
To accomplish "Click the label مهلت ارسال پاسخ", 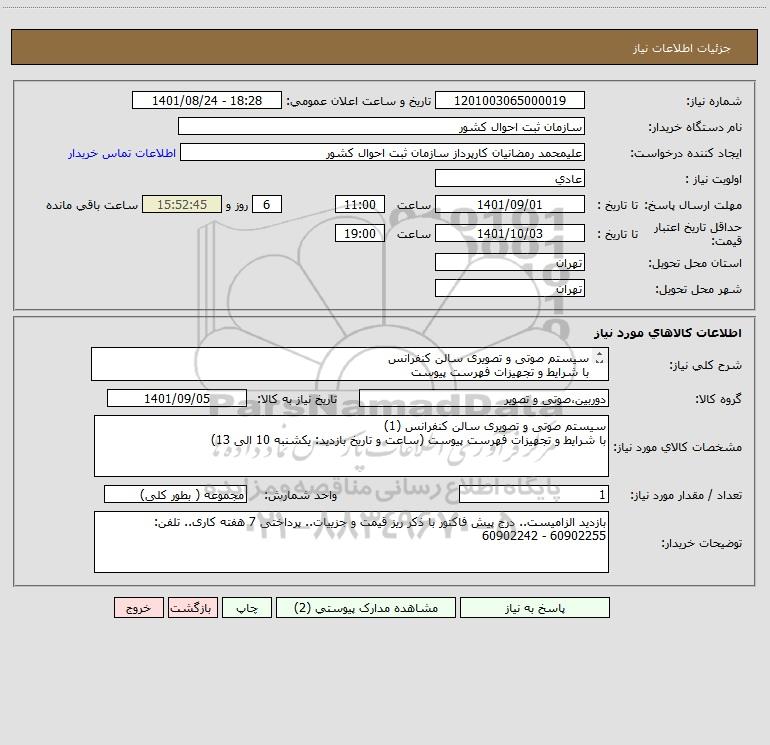I will pos(693,205).
